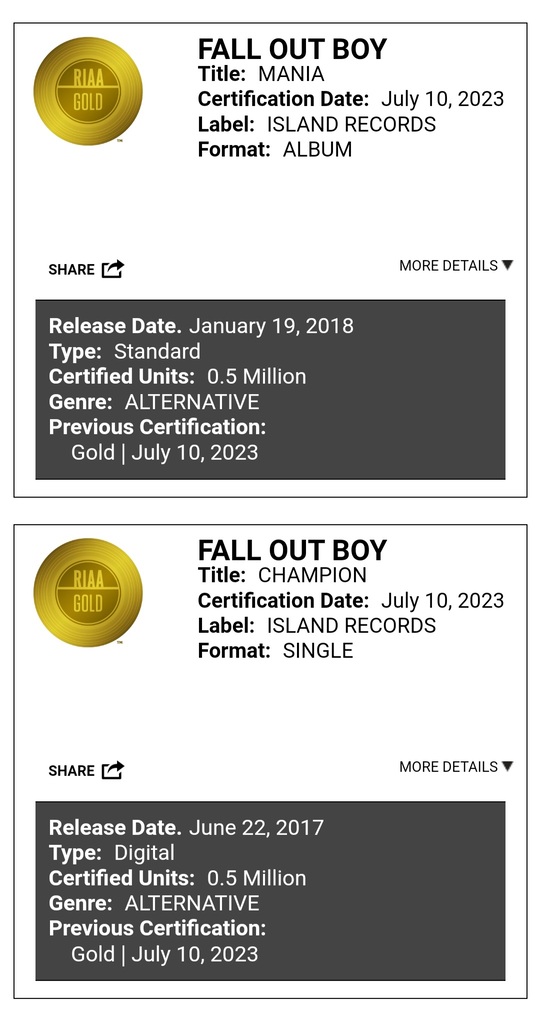Viewport: 540px width, 1021px height.
Task: Collapse MORE DETAILS triangle on CHAMPION card
Action: pyautogui.click(x=507, y=766)
